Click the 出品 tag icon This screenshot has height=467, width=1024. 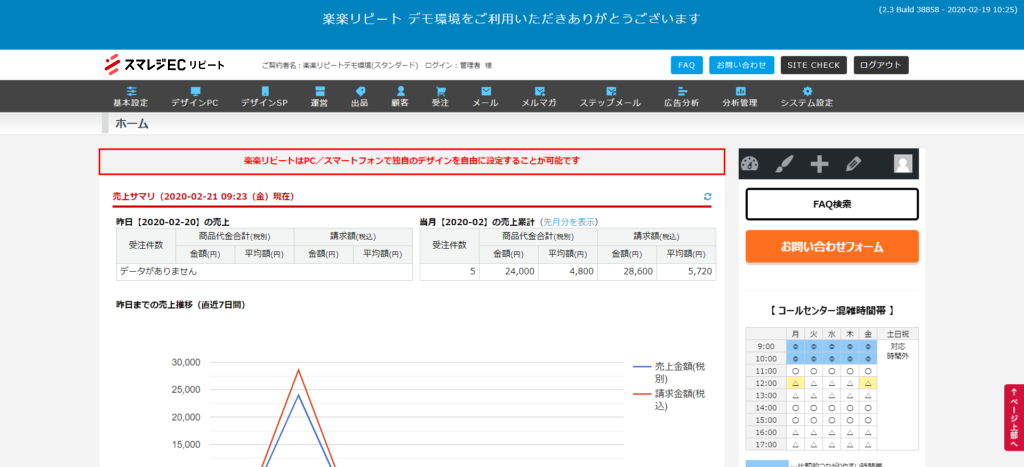[359, 91]
